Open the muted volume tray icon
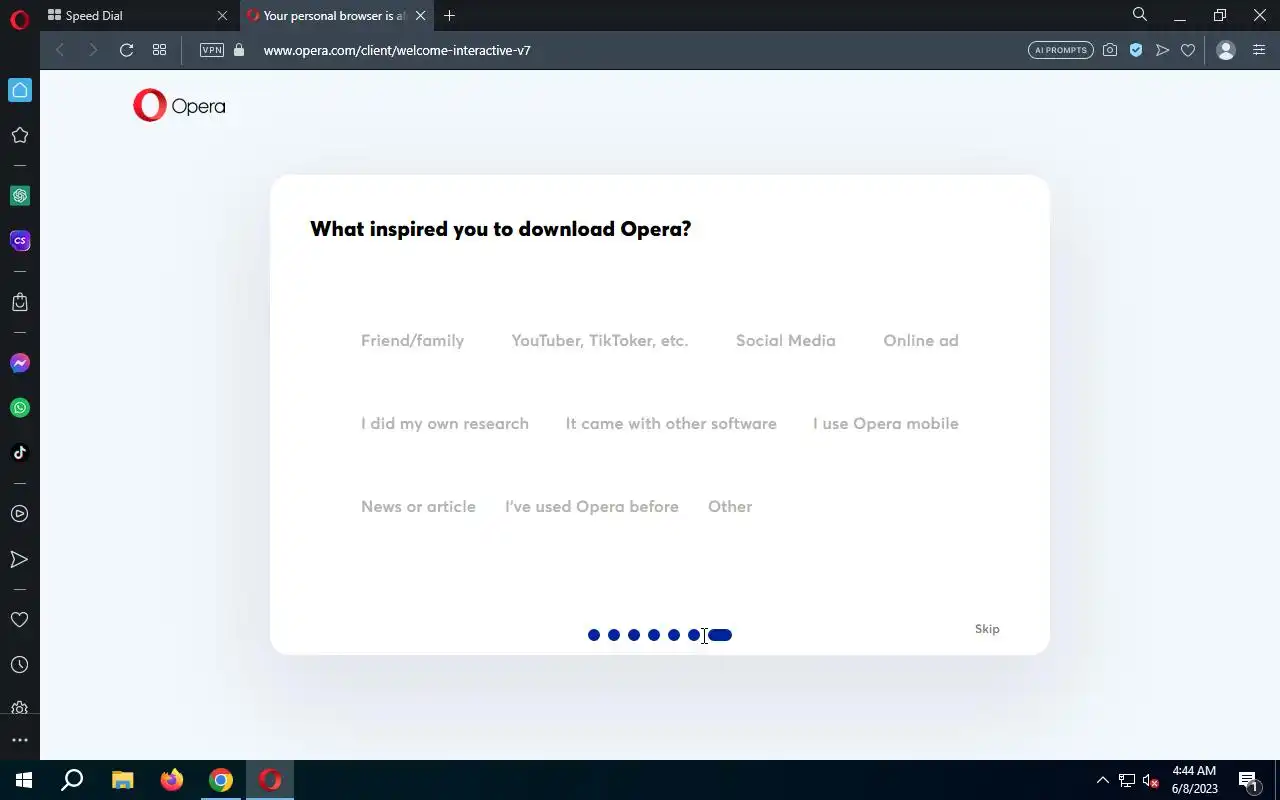The width and height of the screenshot is (1280, 800). (x=1151, y=780)
